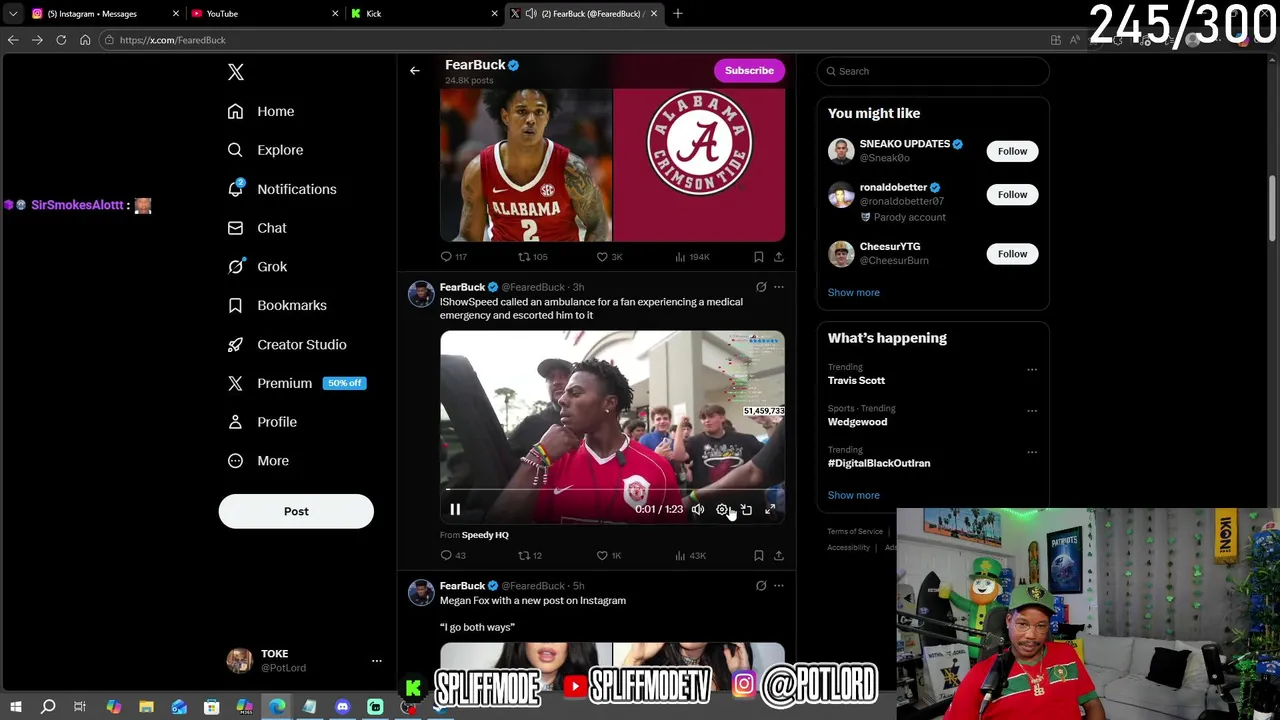Toggle picture-in-picture on video
Viewport: 1280px width, 720px height.
pos(746,510)
